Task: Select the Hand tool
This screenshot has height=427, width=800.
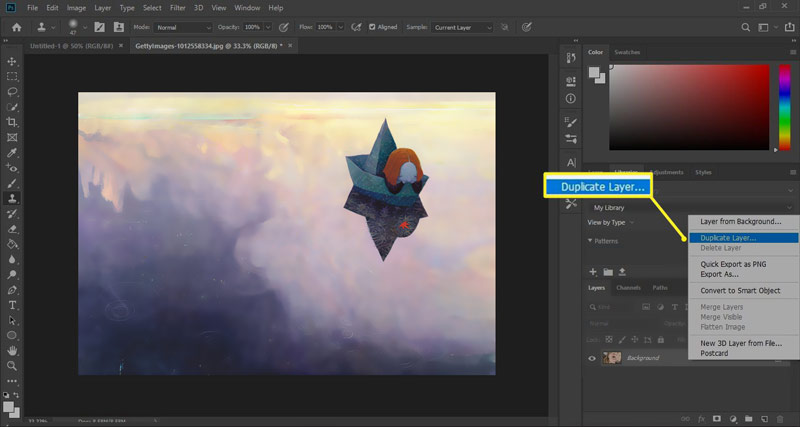Action: click(x=12, y=351)
